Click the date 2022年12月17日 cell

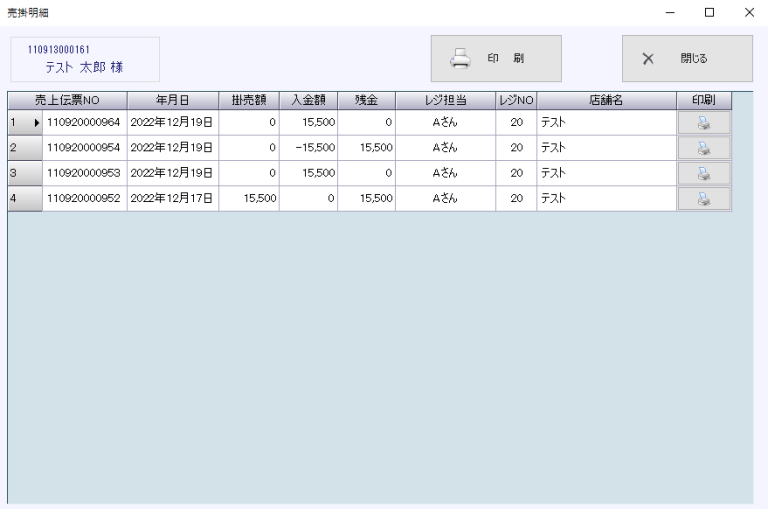click(173, 199)
